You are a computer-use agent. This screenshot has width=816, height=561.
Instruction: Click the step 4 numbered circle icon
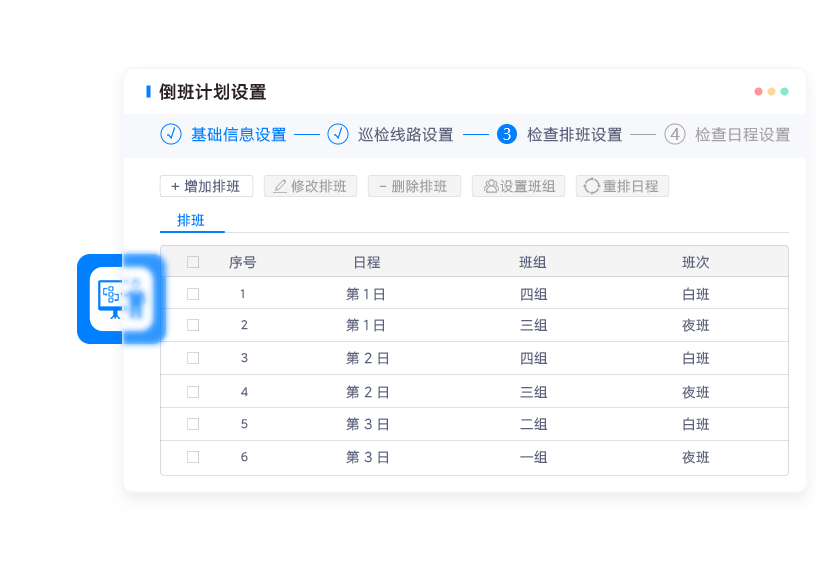(x=675, y=134)
